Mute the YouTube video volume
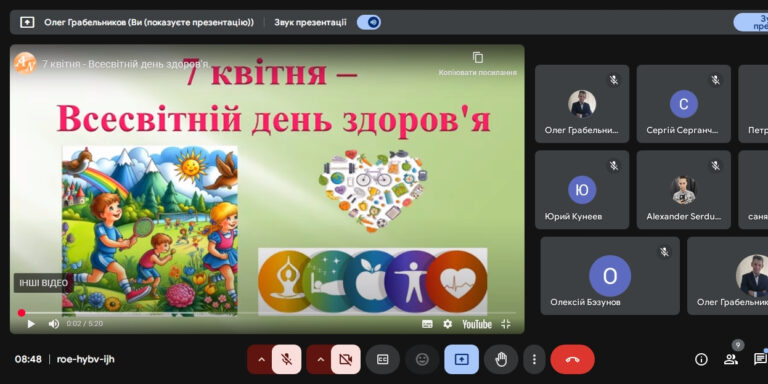The height and width of the screenshot is (384, 768). 53,324
